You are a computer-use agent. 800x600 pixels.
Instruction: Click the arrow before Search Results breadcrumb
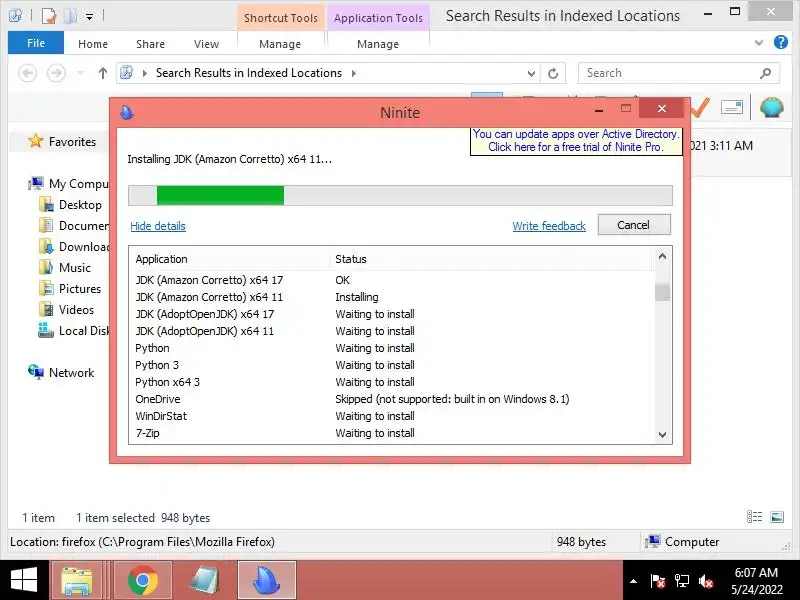tap(145, 73)
